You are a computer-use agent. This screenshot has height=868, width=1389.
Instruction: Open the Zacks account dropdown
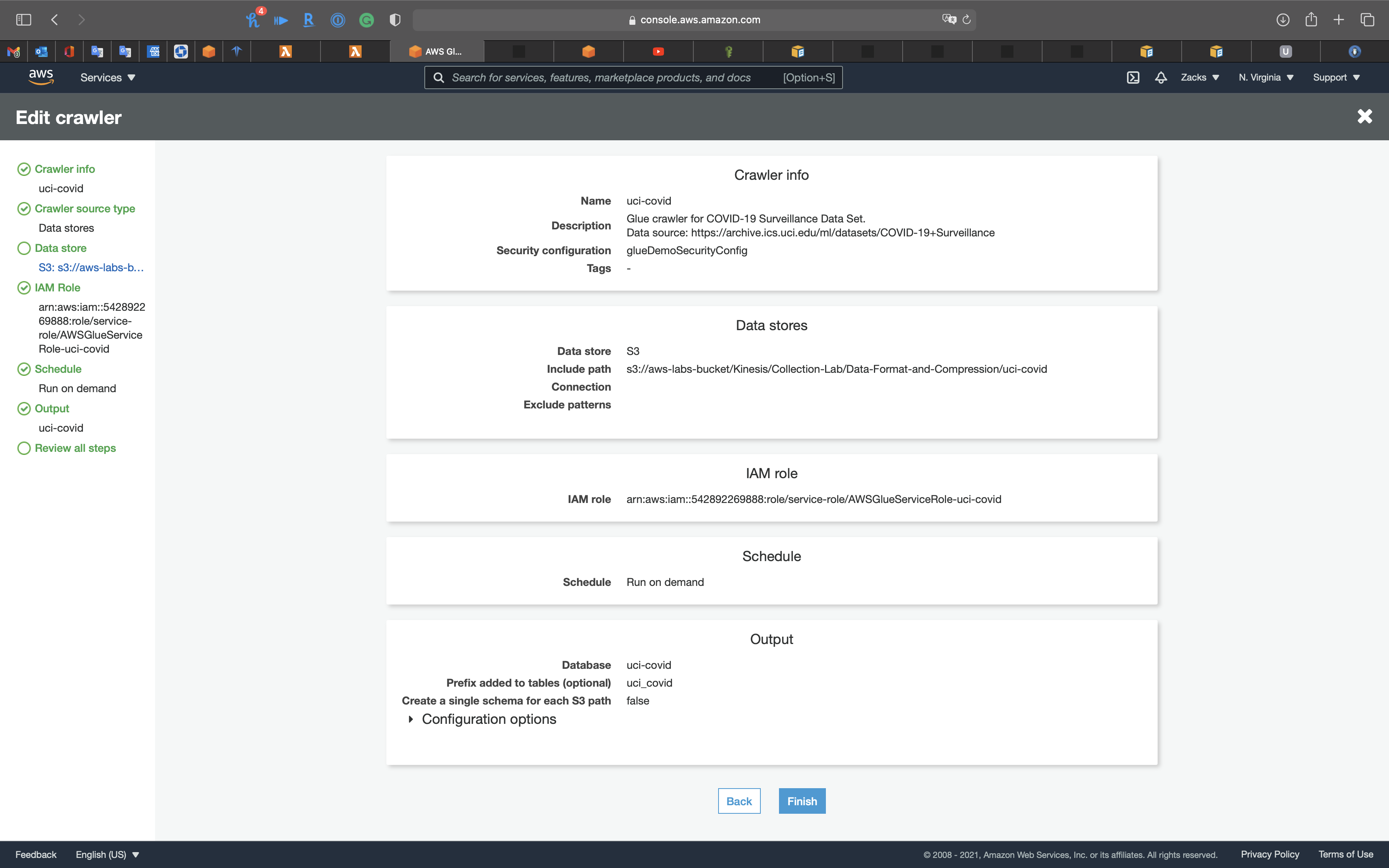pyautogui.click(x=1199, y=77)
